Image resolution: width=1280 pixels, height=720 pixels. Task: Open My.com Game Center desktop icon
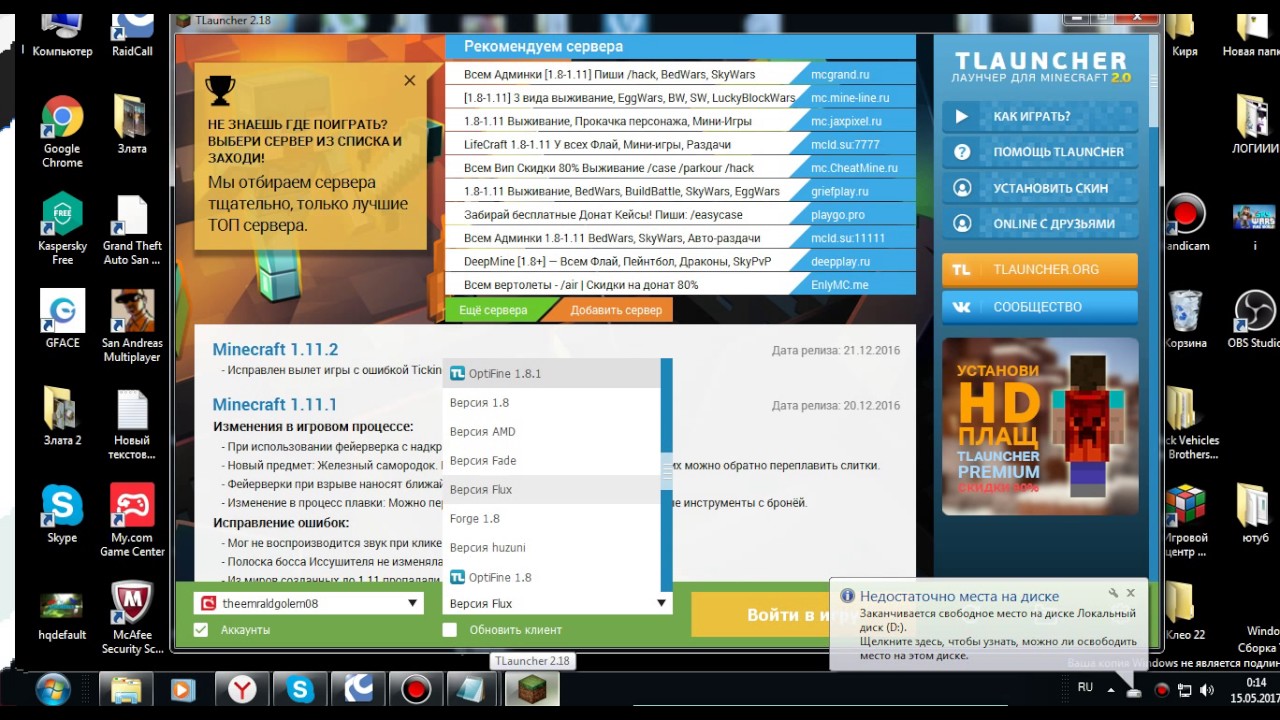pos(132,521)
